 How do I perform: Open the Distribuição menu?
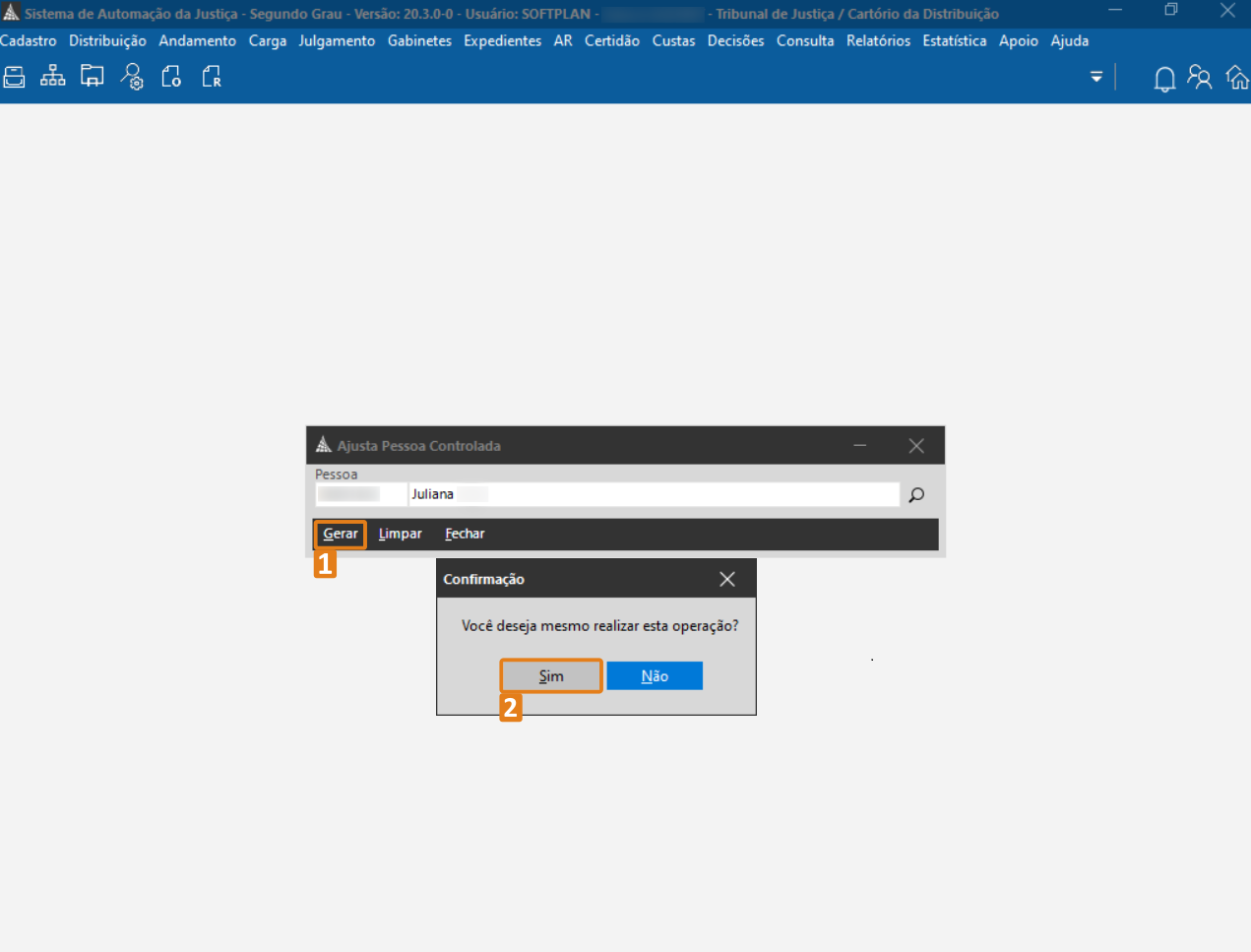(107, 41)
